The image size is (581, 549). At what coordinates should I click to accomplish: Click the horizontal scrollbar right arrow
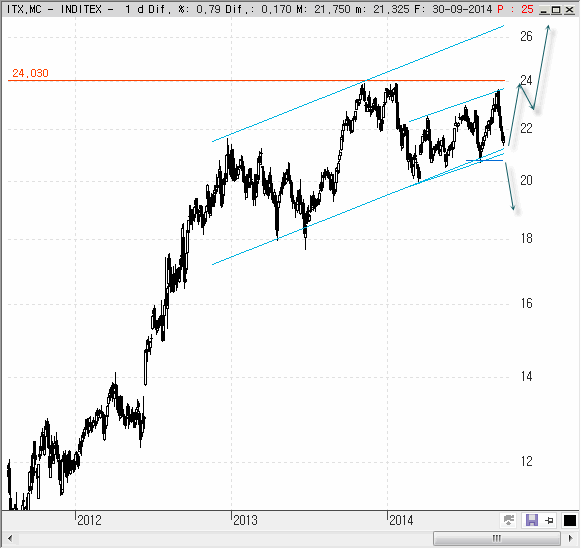click(571, 538)
